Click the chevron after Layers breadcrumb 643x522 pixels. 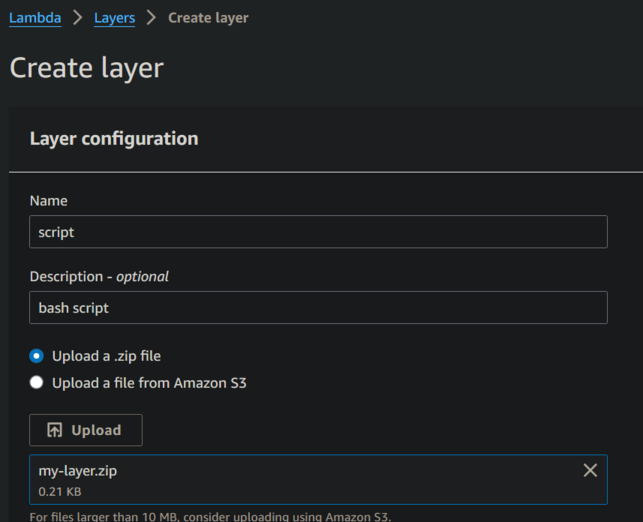tap(151, 17)
